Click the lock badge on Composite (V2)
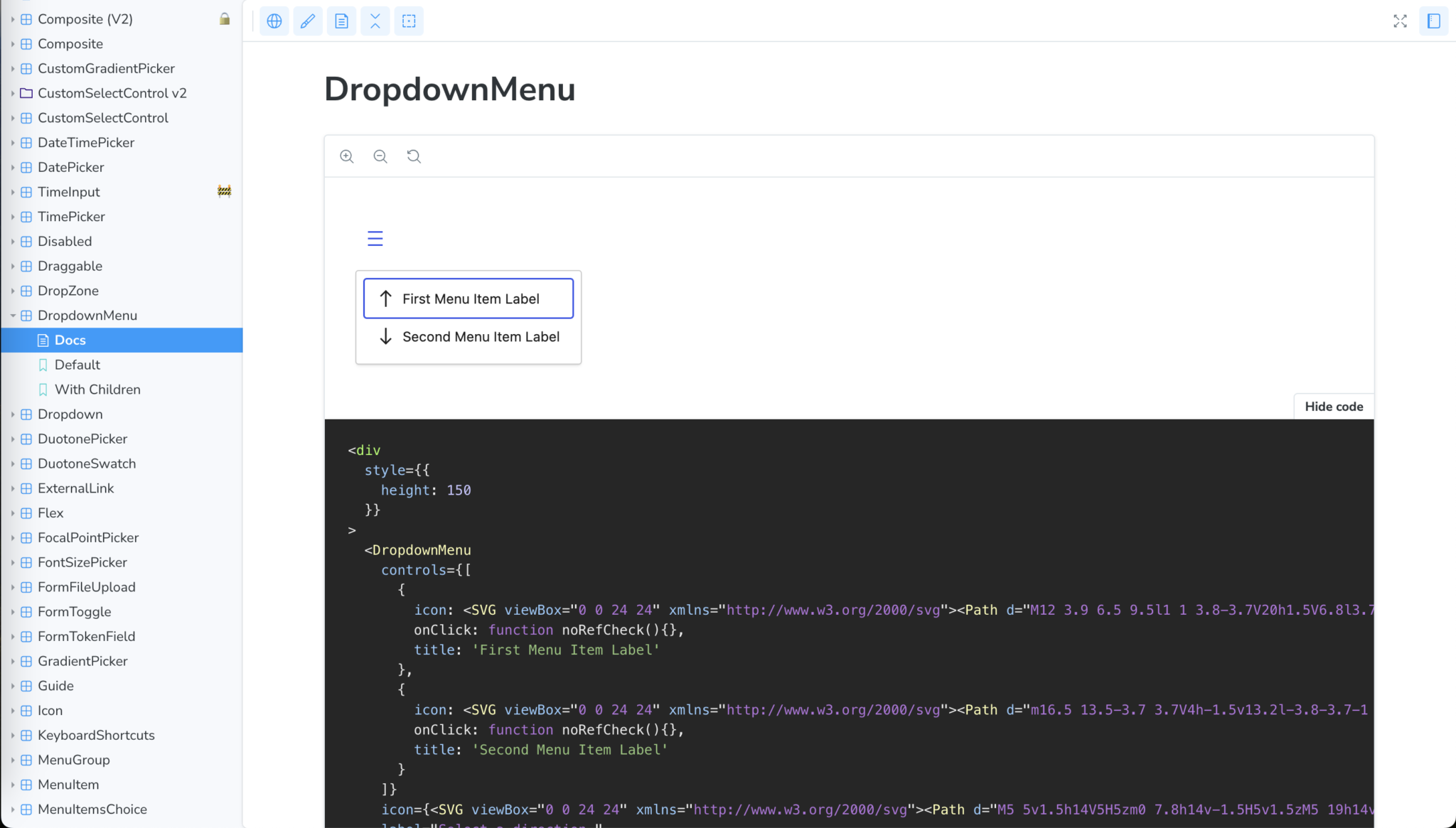The height and width of the screenshot is (828, 1456). 225,19
